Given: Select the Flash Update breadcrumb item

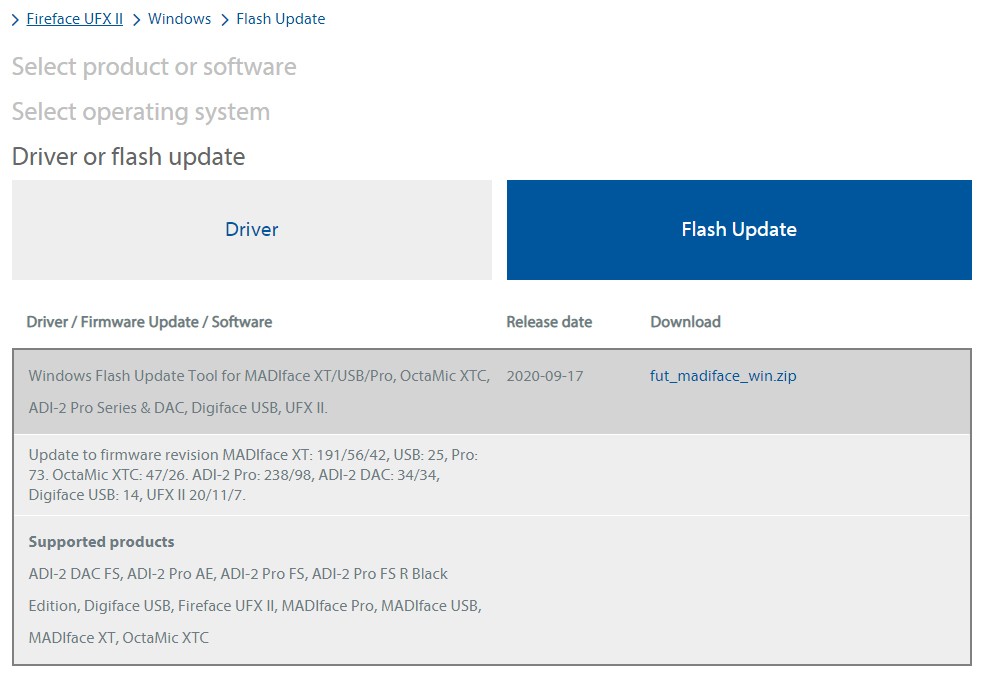Looking at the screenshot, I should (x=281, y=18).
